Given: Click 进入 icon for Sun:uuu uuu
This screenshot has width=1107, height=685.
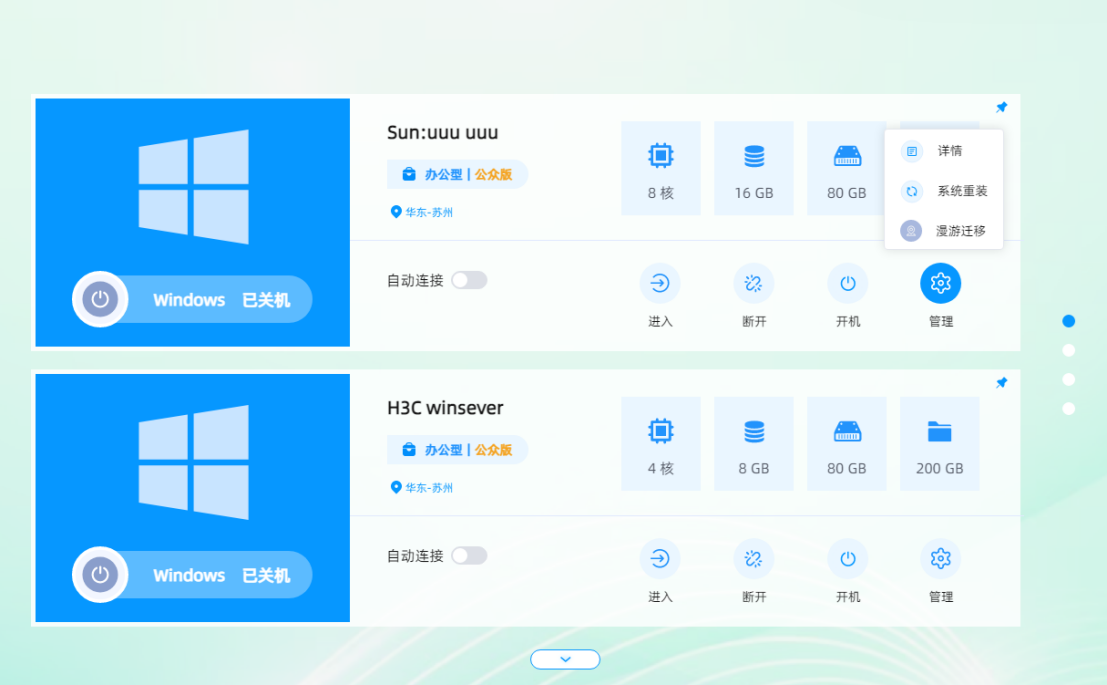Looking at the screenshot, I should [660, 283].
